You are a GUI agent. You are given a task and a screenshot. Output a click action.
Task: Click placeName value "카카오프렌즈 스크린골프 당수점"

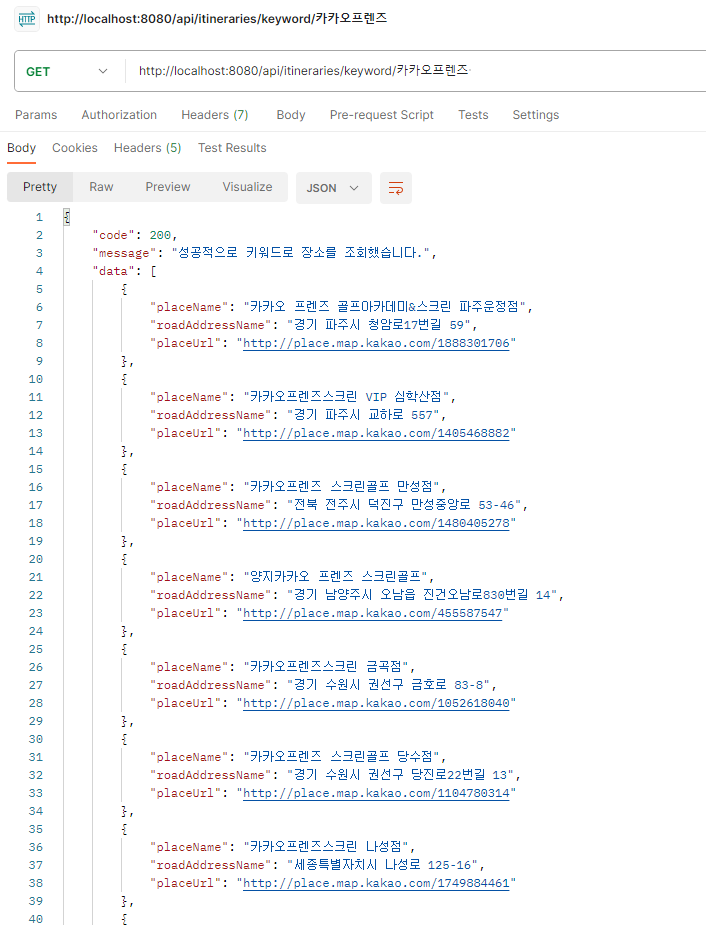point(341,757)
